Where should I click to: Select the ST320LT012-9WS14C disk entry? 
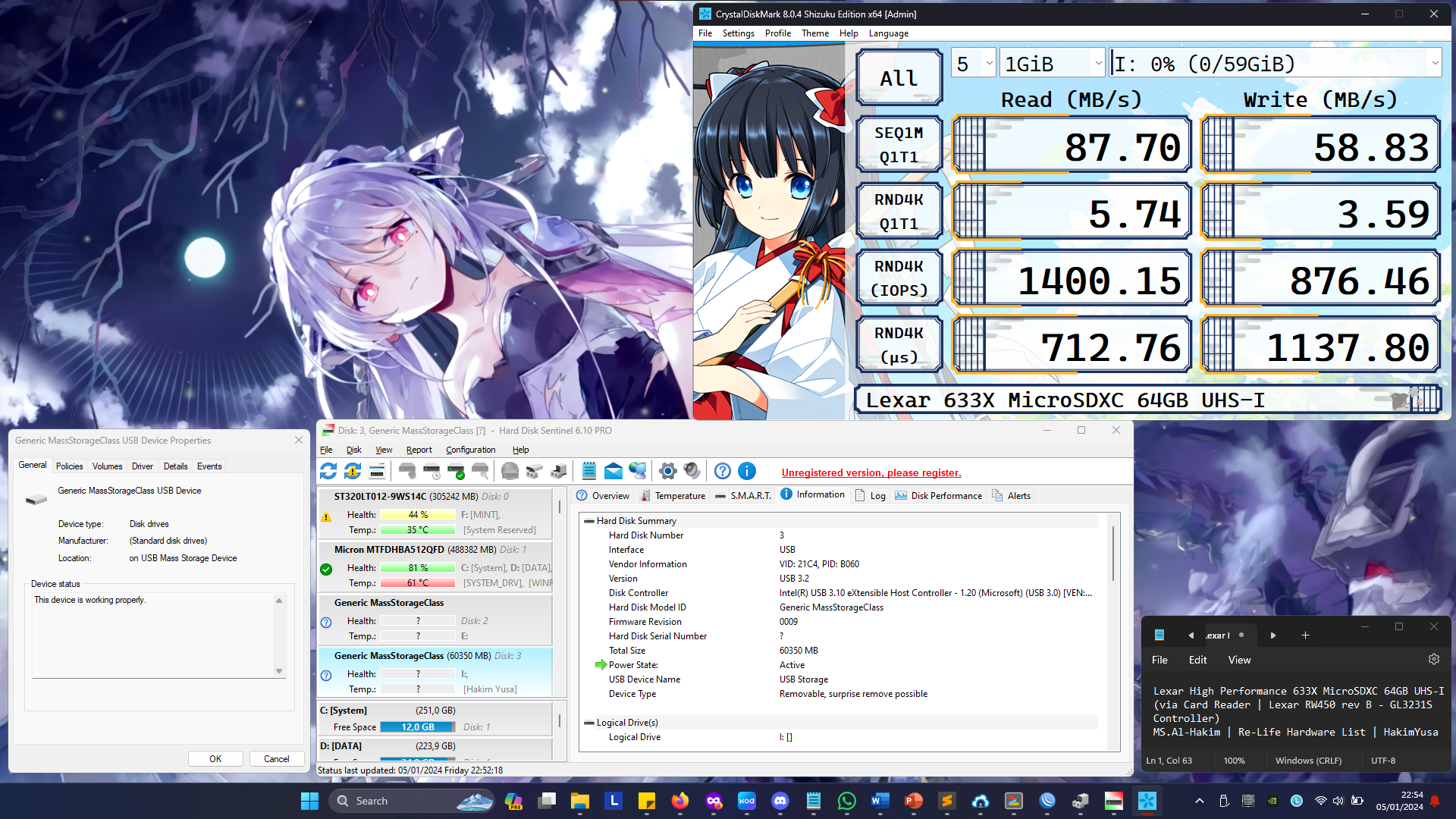coord(435,513)
